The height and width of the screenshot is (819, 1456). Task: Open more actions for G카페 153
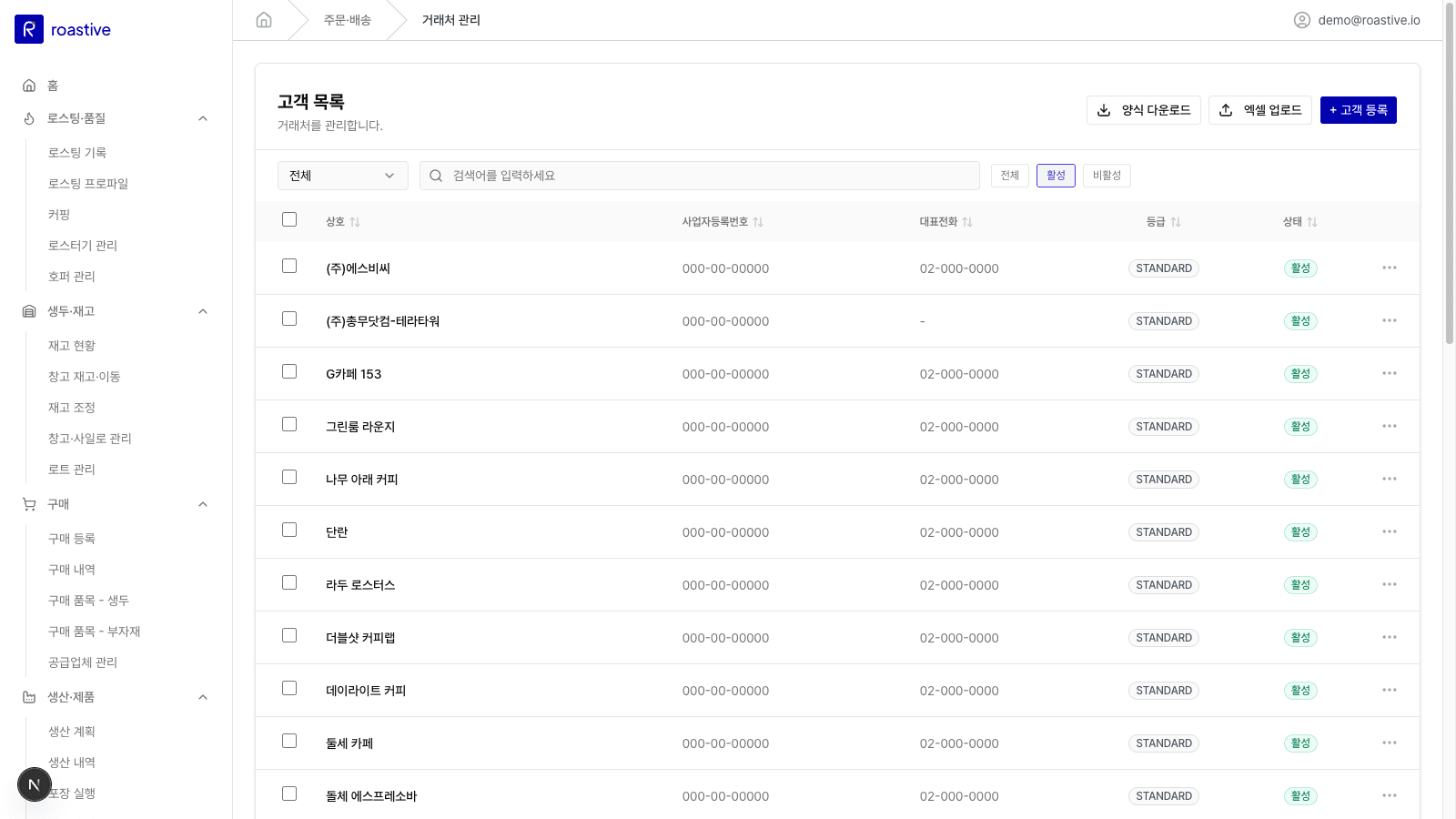[x=1390, y=374]
